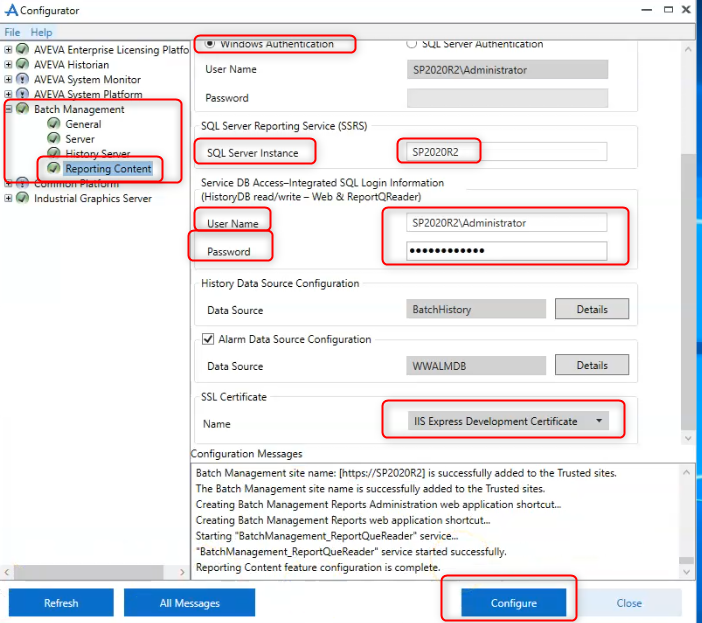Image resolution: width=702 pixels, height=623 pixels.
Task: Select Reporting Content tree item
Action: [108, 168]
